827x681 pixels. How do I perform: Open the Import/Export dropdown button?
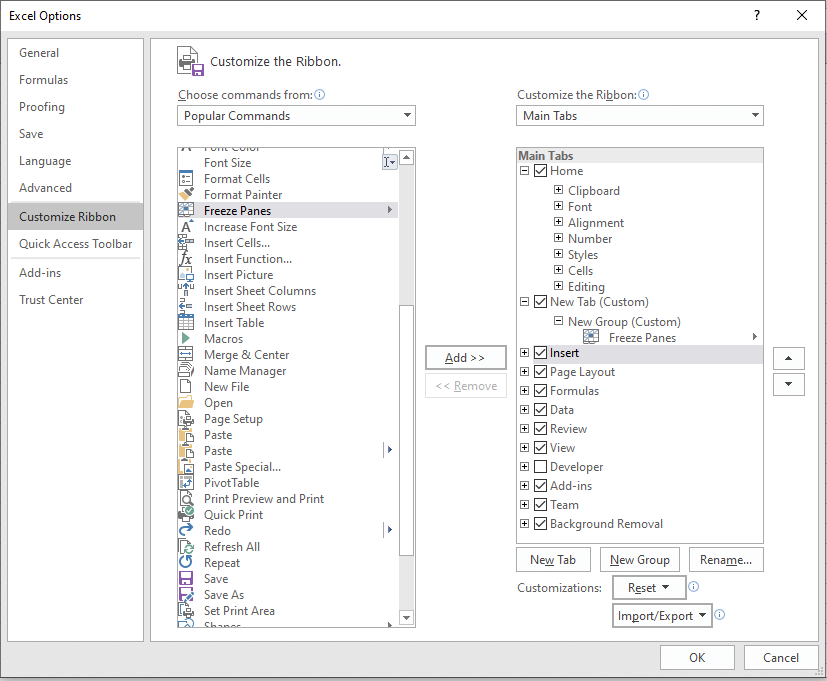pyautogui.click(x=662, y=616)
